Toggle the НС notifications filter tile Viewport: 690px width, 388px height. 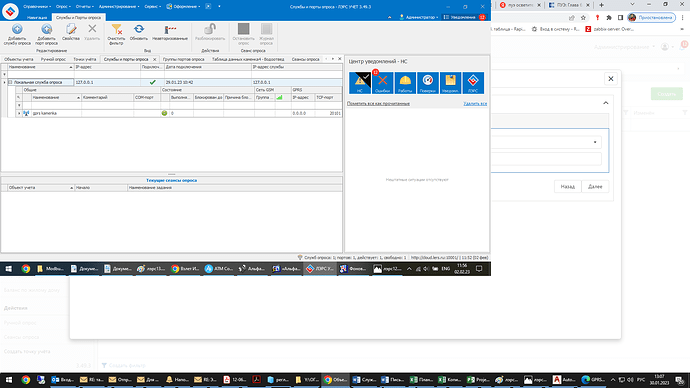pos(360,83)
